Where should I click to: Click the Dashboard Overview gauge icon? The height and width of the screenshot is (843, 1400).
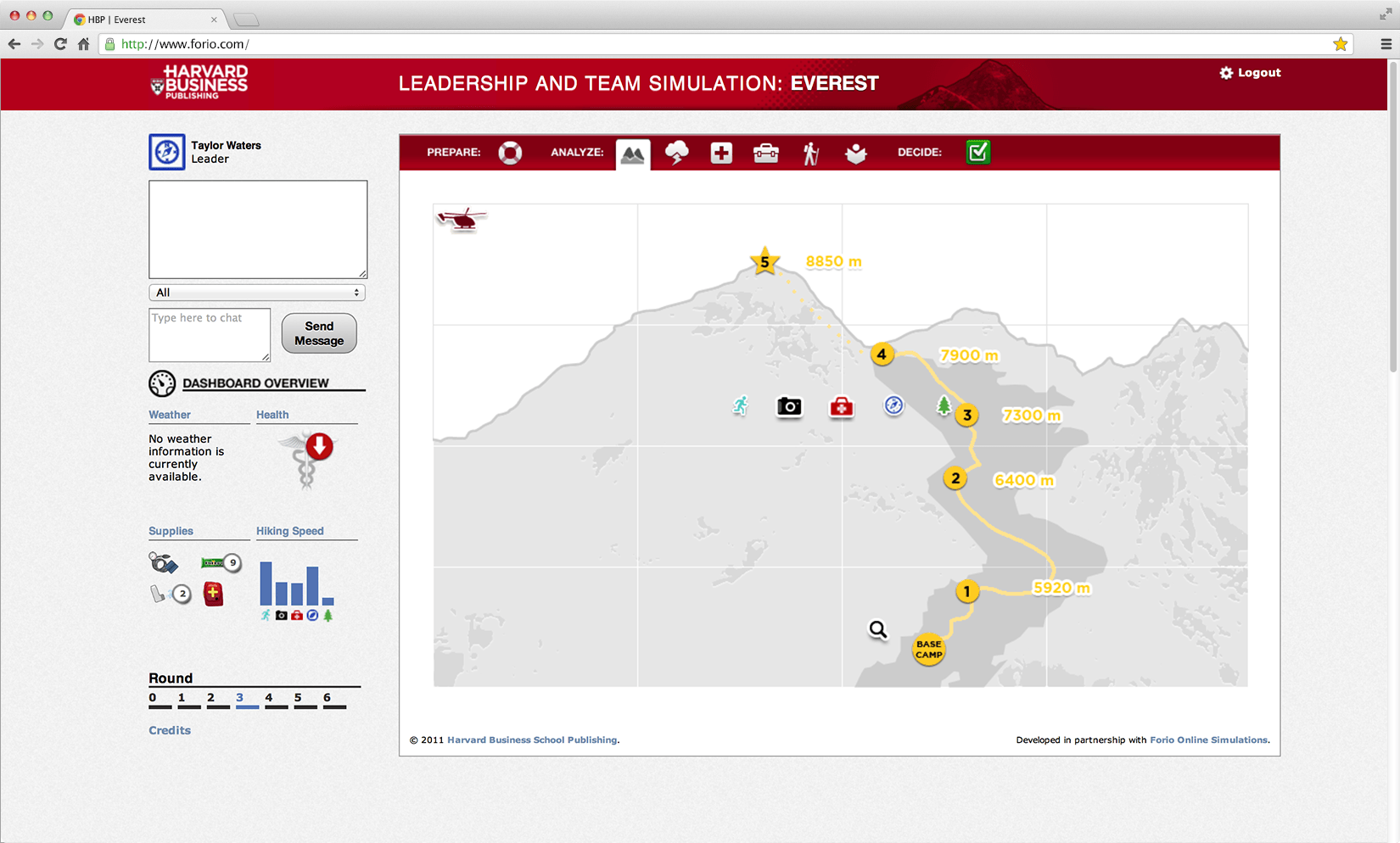[x=162, y=383]
